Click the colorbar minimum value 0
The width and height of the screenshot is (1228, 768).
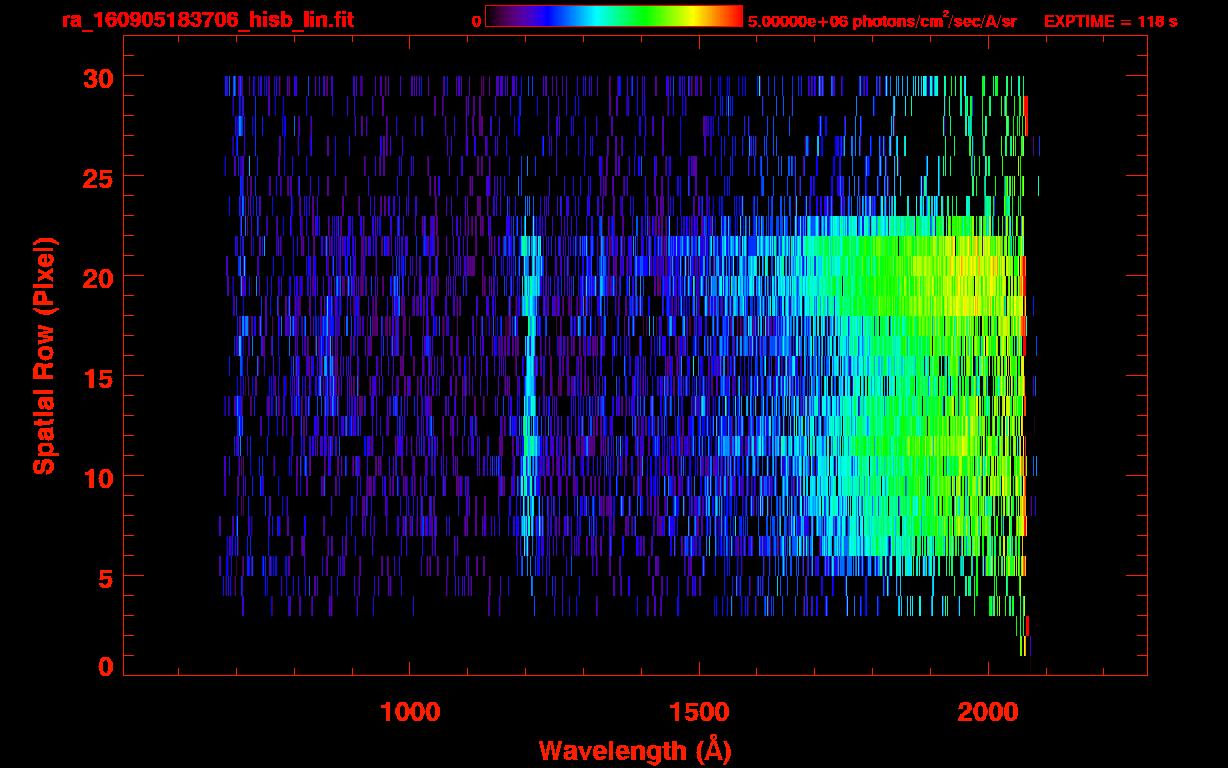tap(476, 21)
